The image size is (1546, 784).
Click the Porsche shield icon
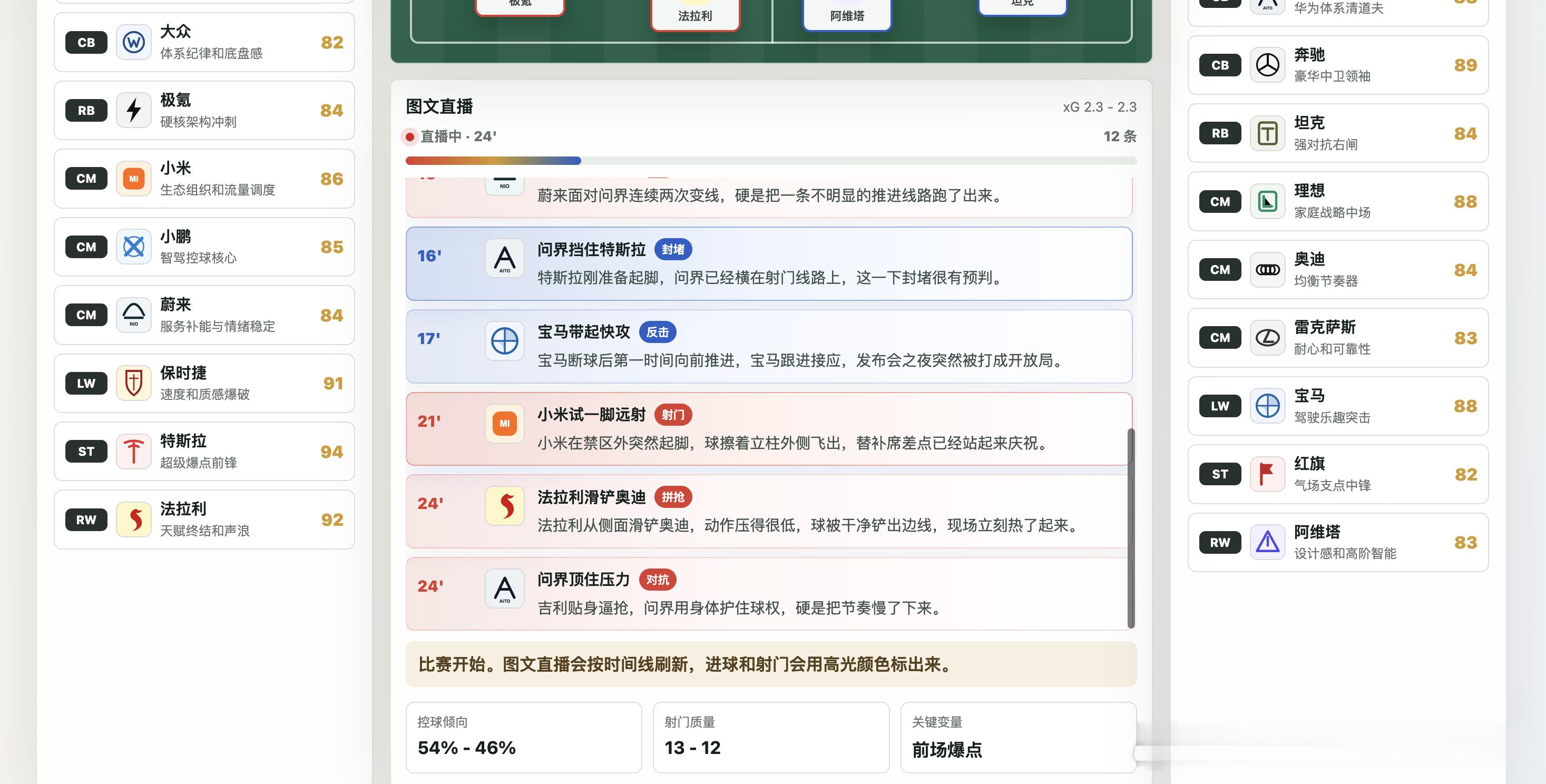pos(133,383)
